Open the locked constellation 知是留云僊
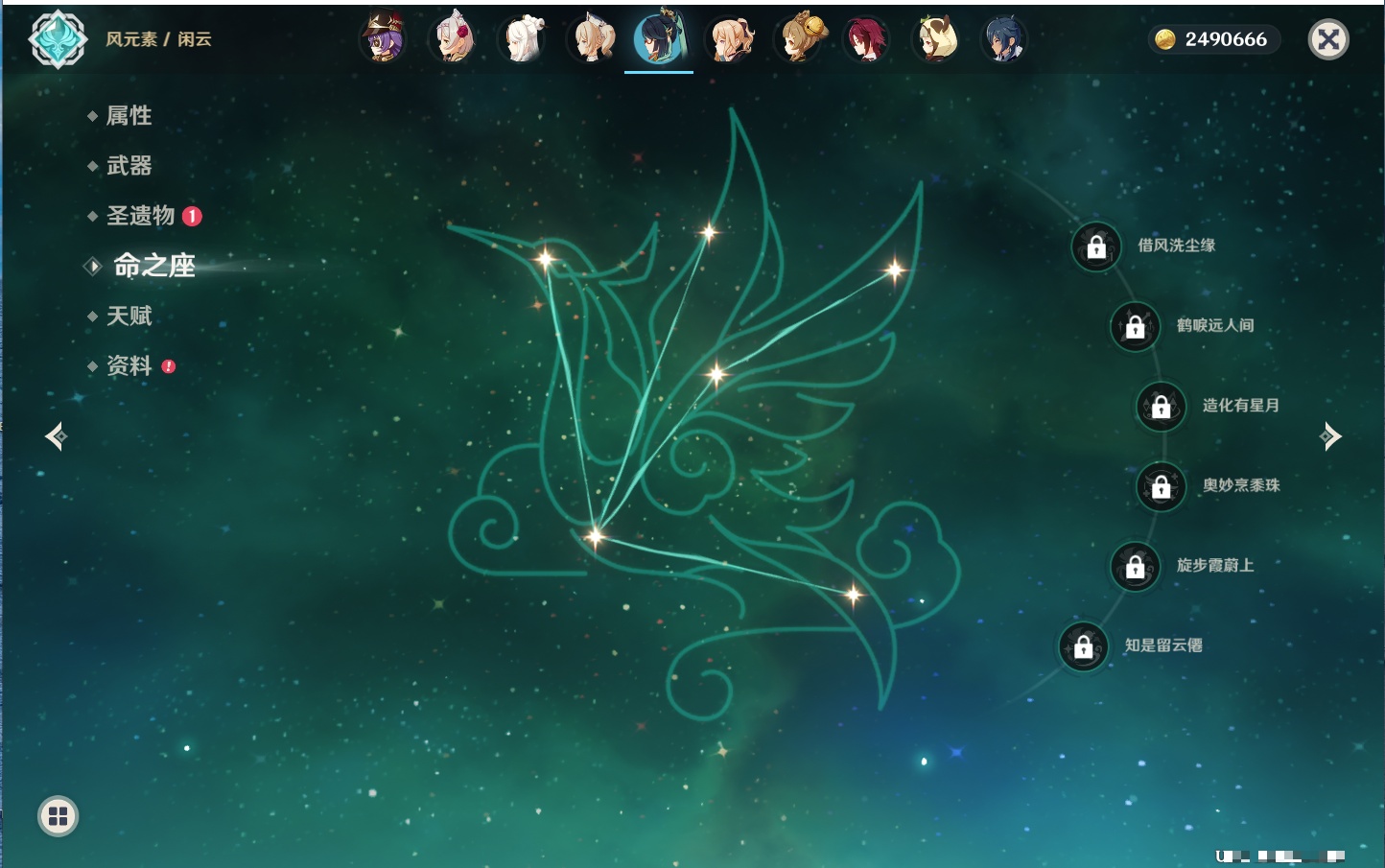 point(1083,646)
